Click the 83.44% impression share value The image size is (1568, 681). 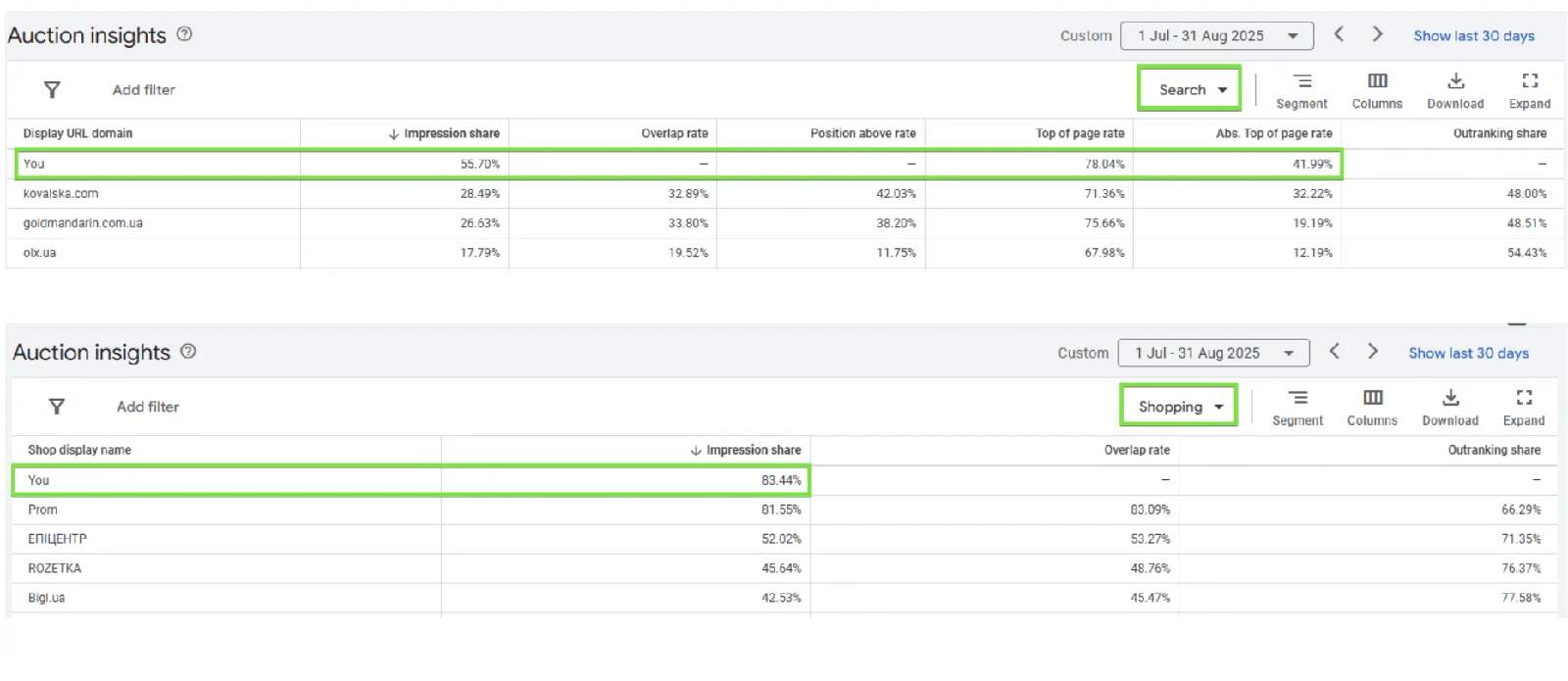pyautogui.click(x=781, y=480)
